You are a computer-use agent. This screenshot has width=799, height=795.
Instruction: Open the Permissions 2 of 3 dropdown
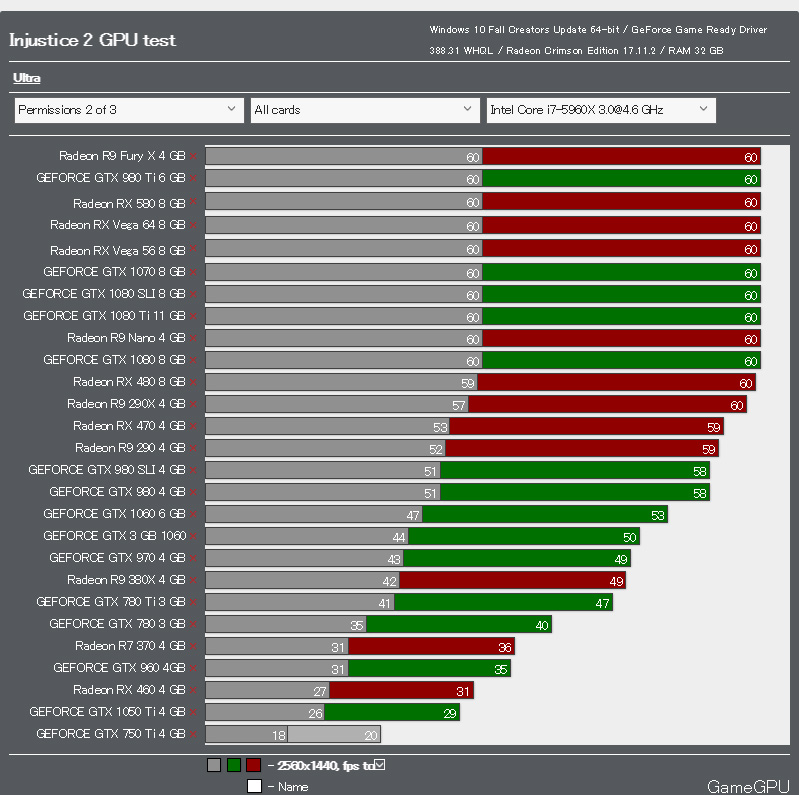click(129, 110)
